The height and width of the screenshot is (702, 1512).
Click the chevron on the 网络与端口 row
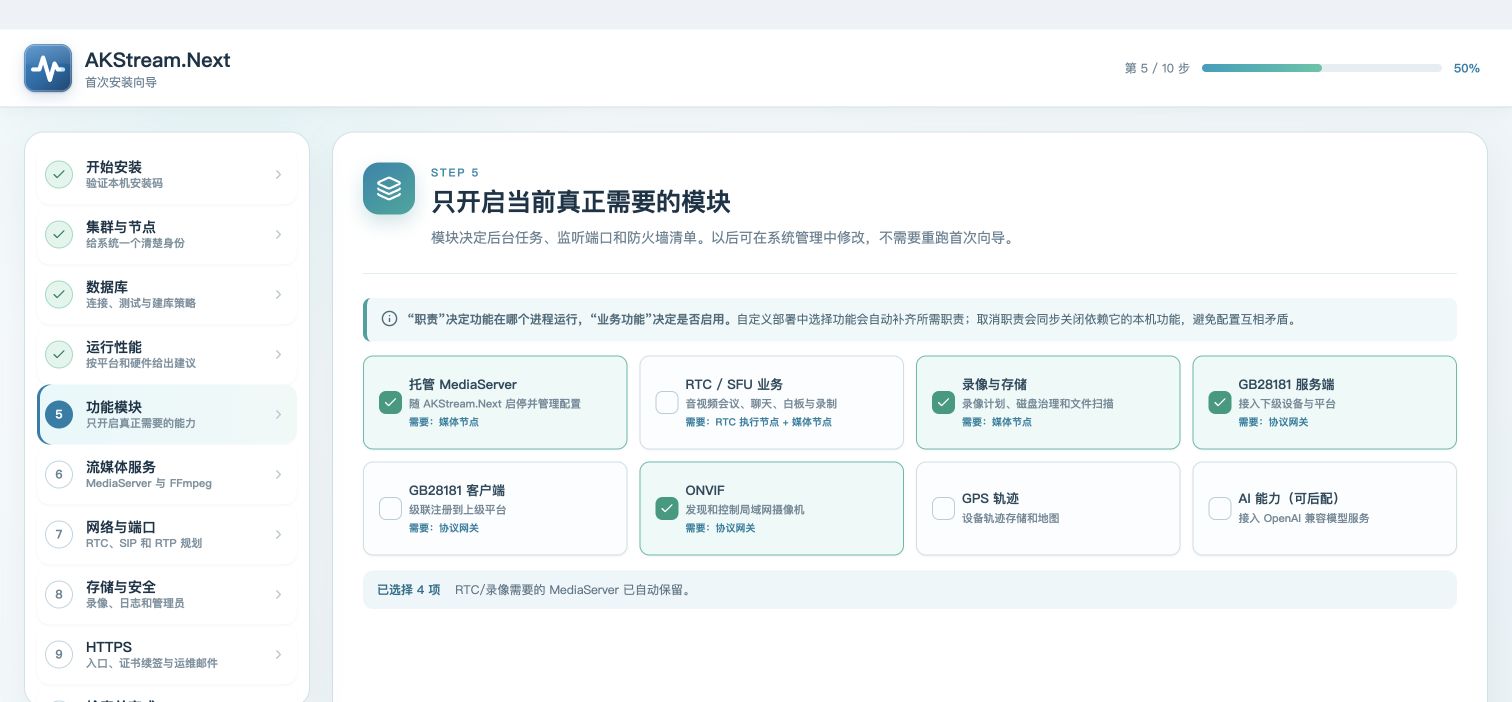278,534
